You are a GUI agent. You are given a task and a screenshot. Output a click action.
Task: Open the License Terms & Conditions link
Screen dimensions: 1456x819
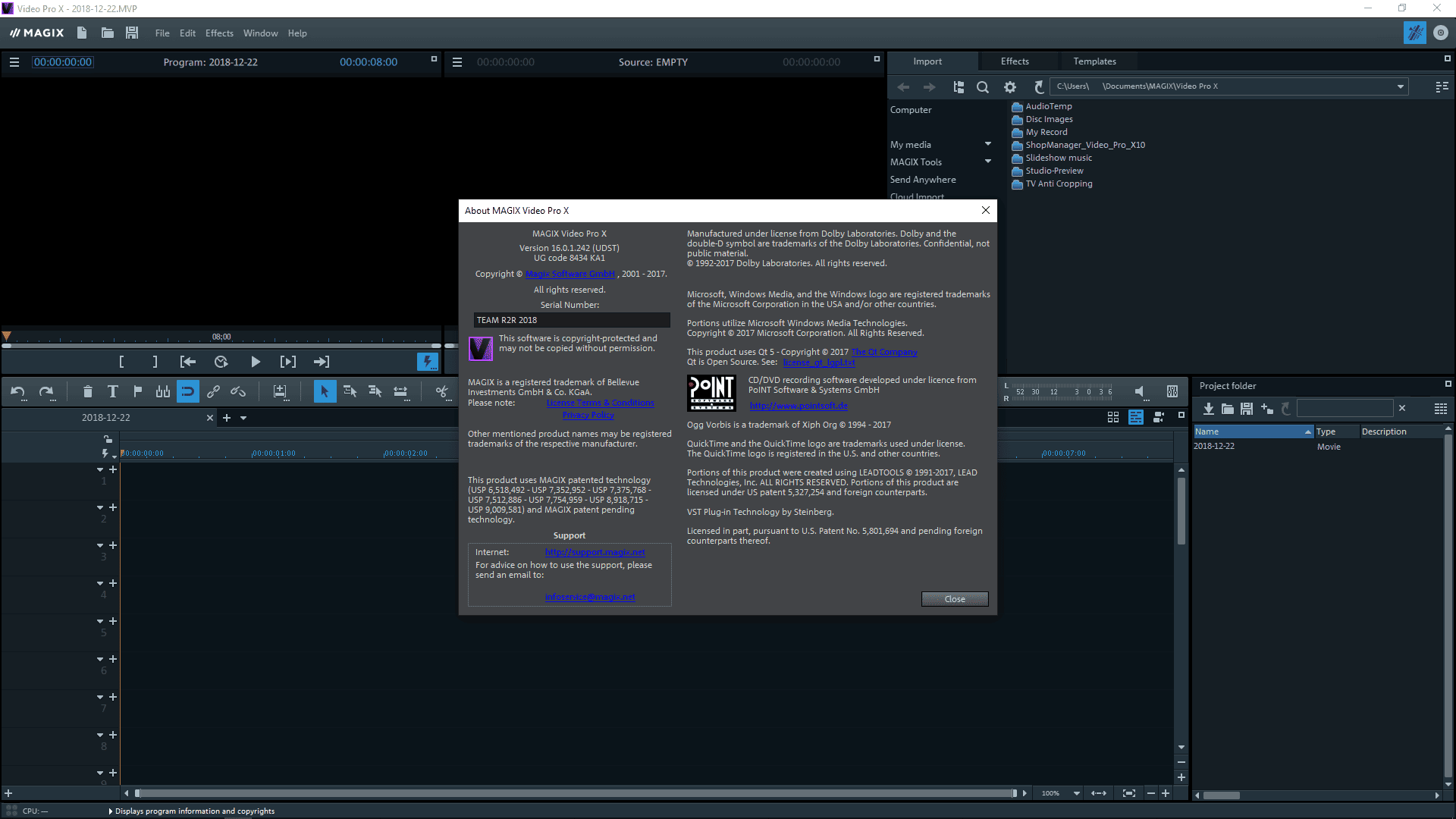(x=600, y=403)
